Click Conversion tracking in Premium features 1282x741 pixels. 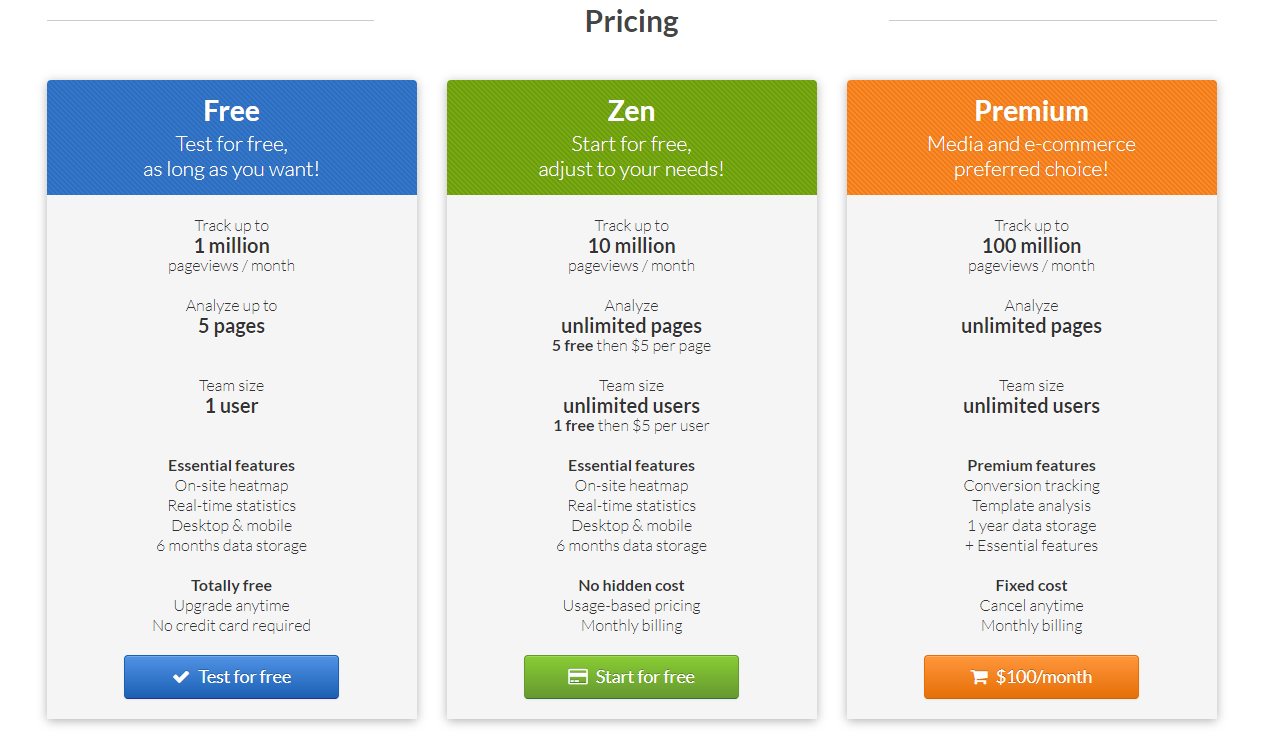click(1031, 486)
